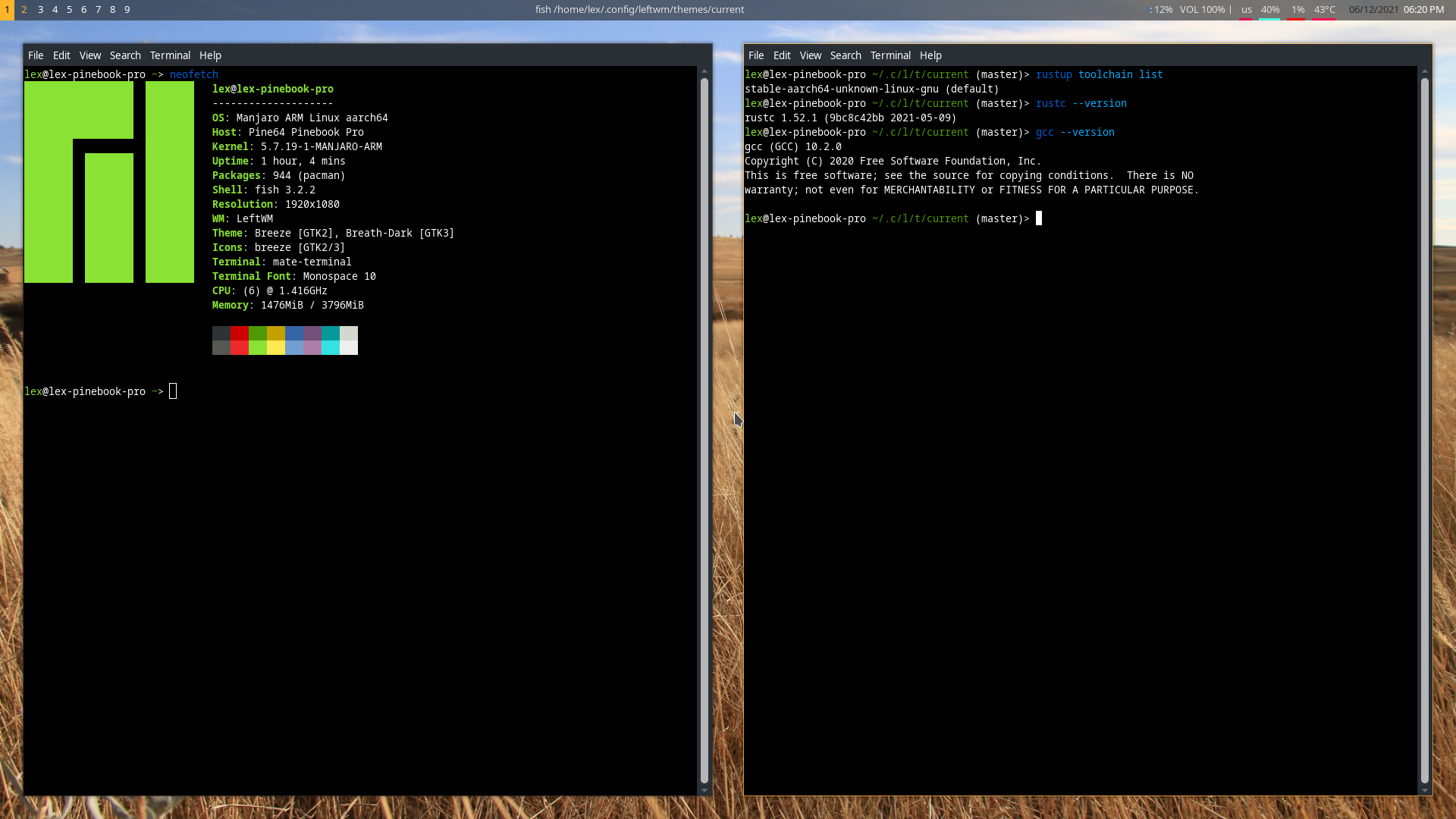The width and height of the screenshot is (1456, 819).
Task: Click left terminal vertical scrollbar thumb
Action: coord(704,431)
